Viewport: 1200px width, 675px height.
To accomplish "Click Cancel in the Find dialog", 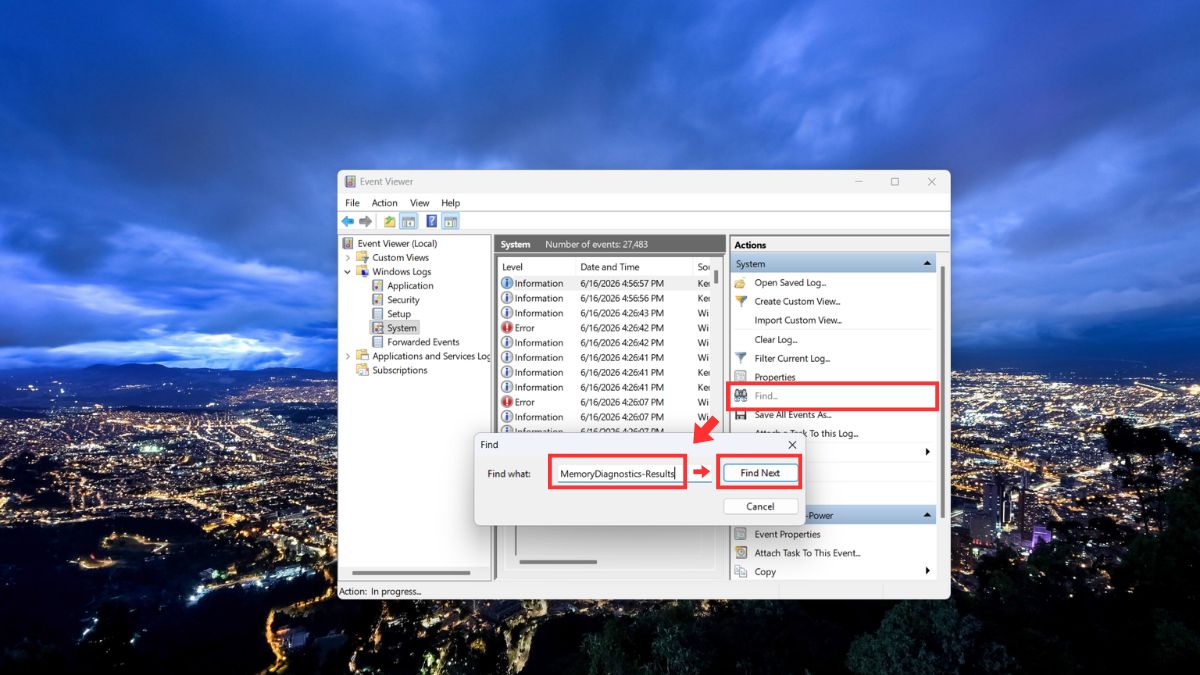I will pyautogui.click(x=760, y=507).
